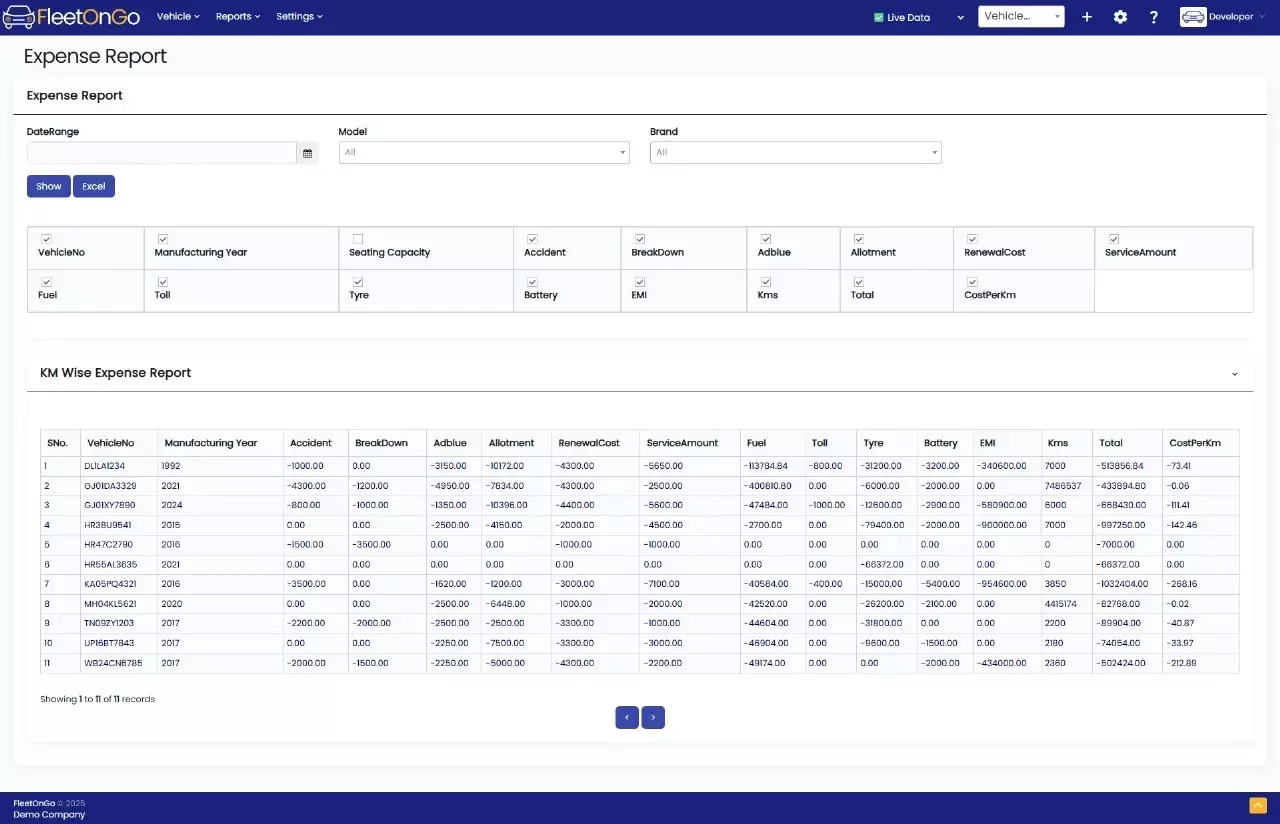This screenshot has width=1280, height=824.
Task: Open the DateRange calendar icon
Action: coord(307,153)
